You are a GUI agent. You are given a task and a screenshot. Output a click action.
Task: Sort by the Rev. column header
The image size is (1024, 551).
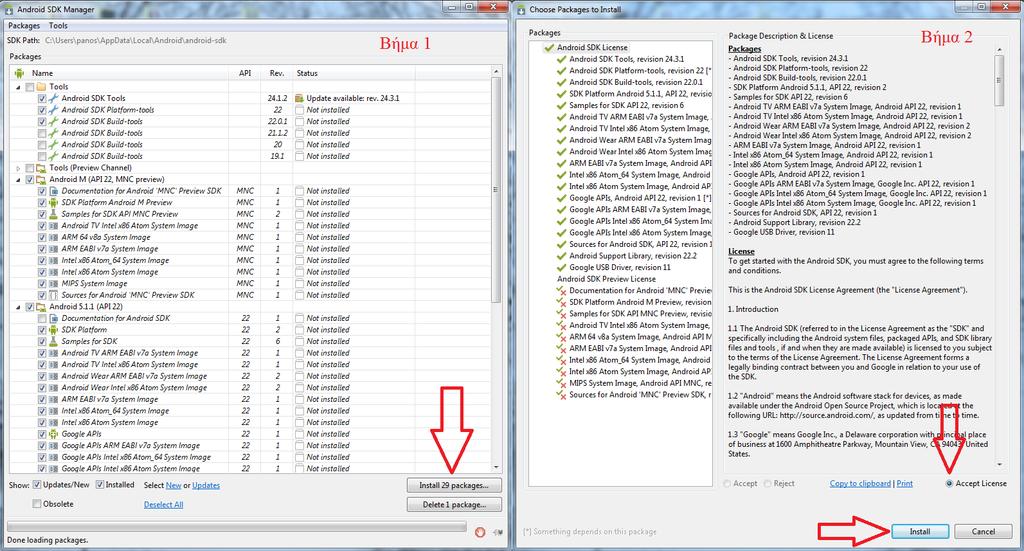(276, 73)
